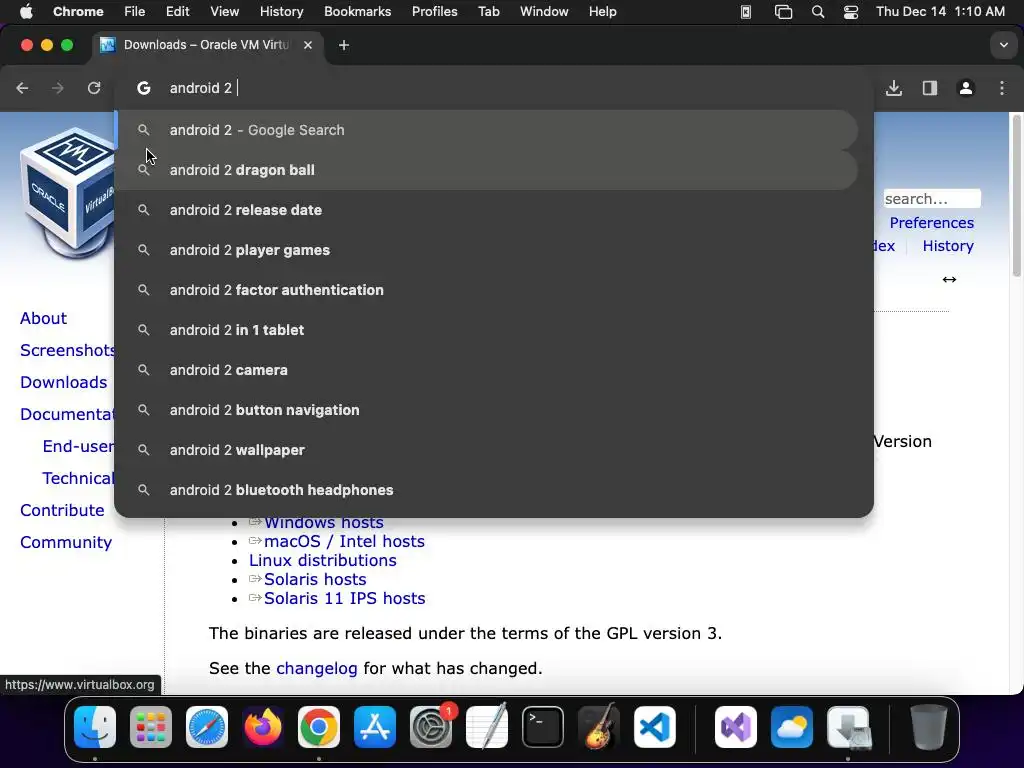Toggle the Chrome side panel icon

click(930, 88)
